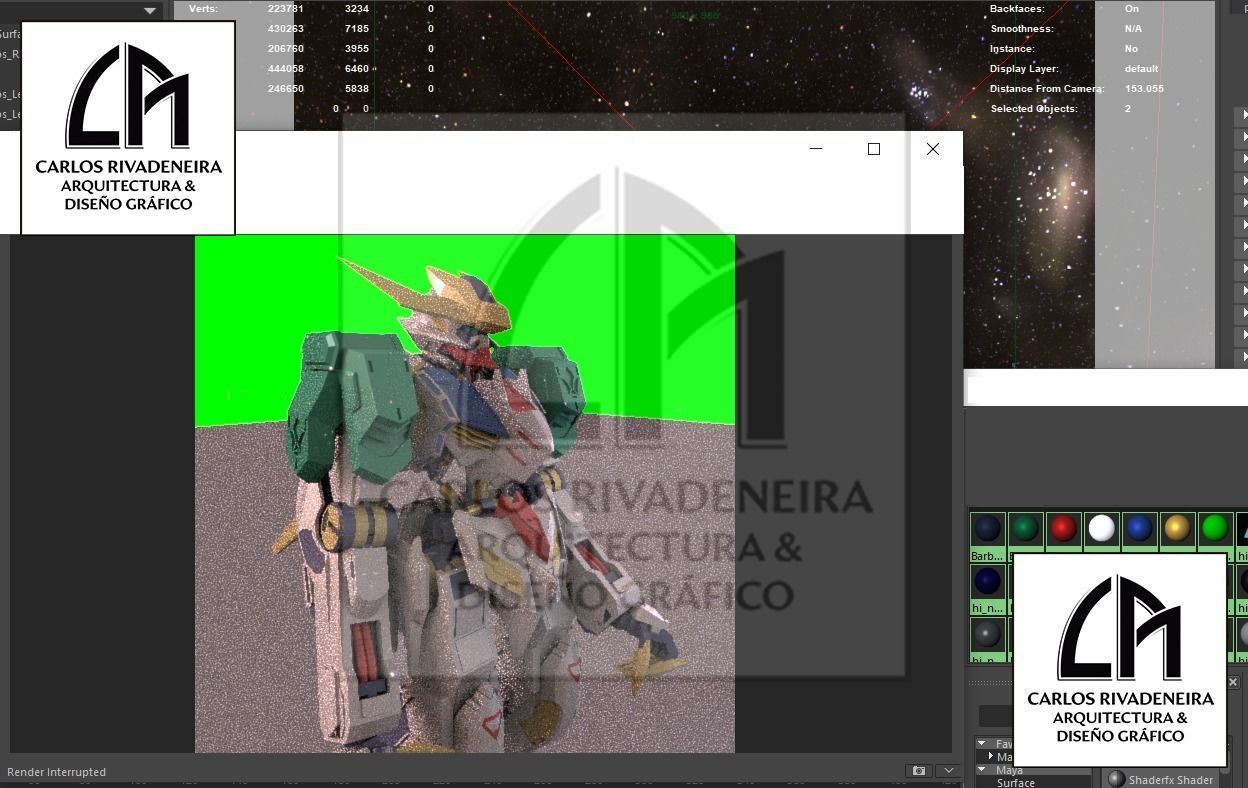Click the Smoothness: heads-up label

tap(1022, 29)
